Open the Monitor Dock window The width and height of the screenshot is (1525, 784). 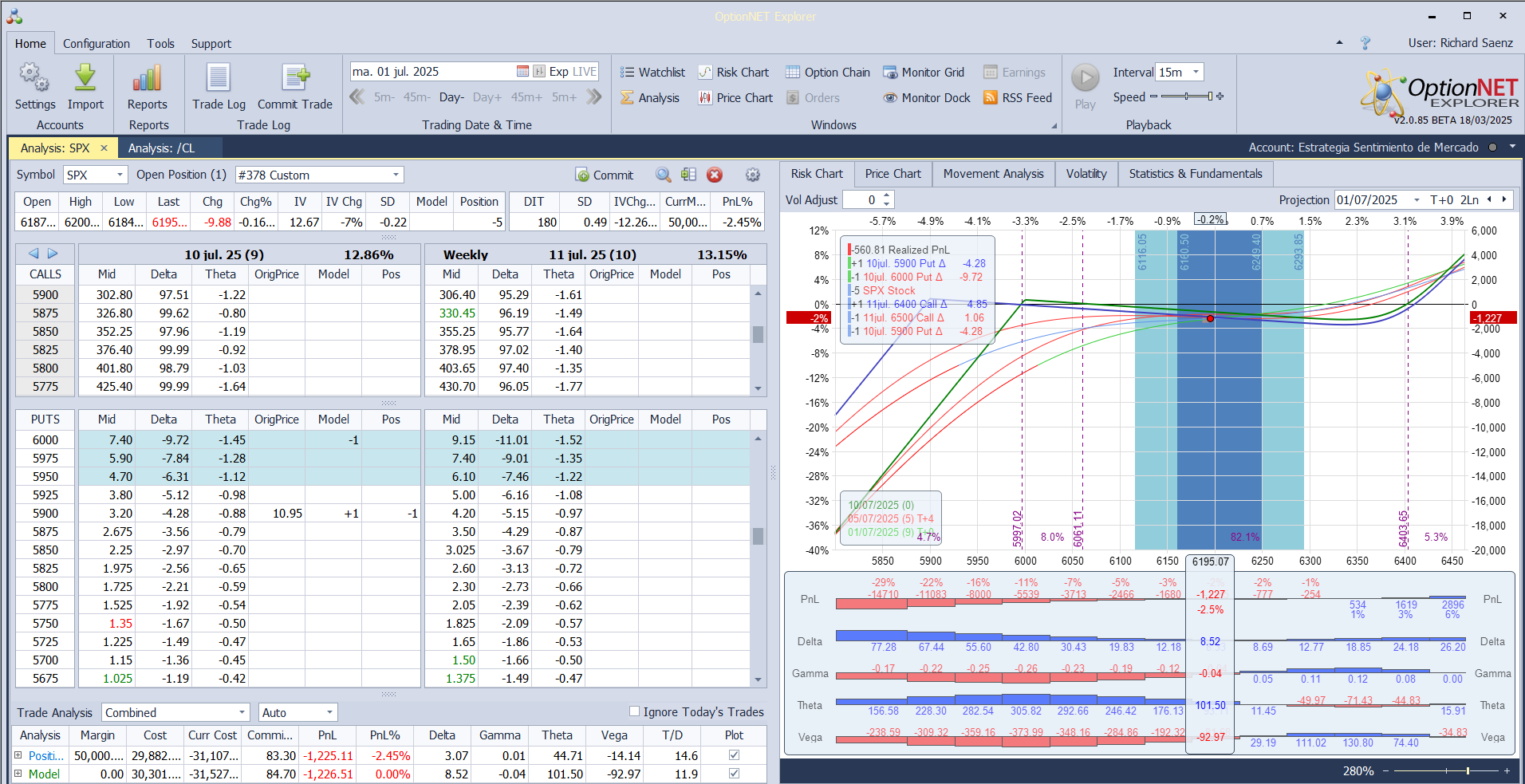tap(927, 98)
